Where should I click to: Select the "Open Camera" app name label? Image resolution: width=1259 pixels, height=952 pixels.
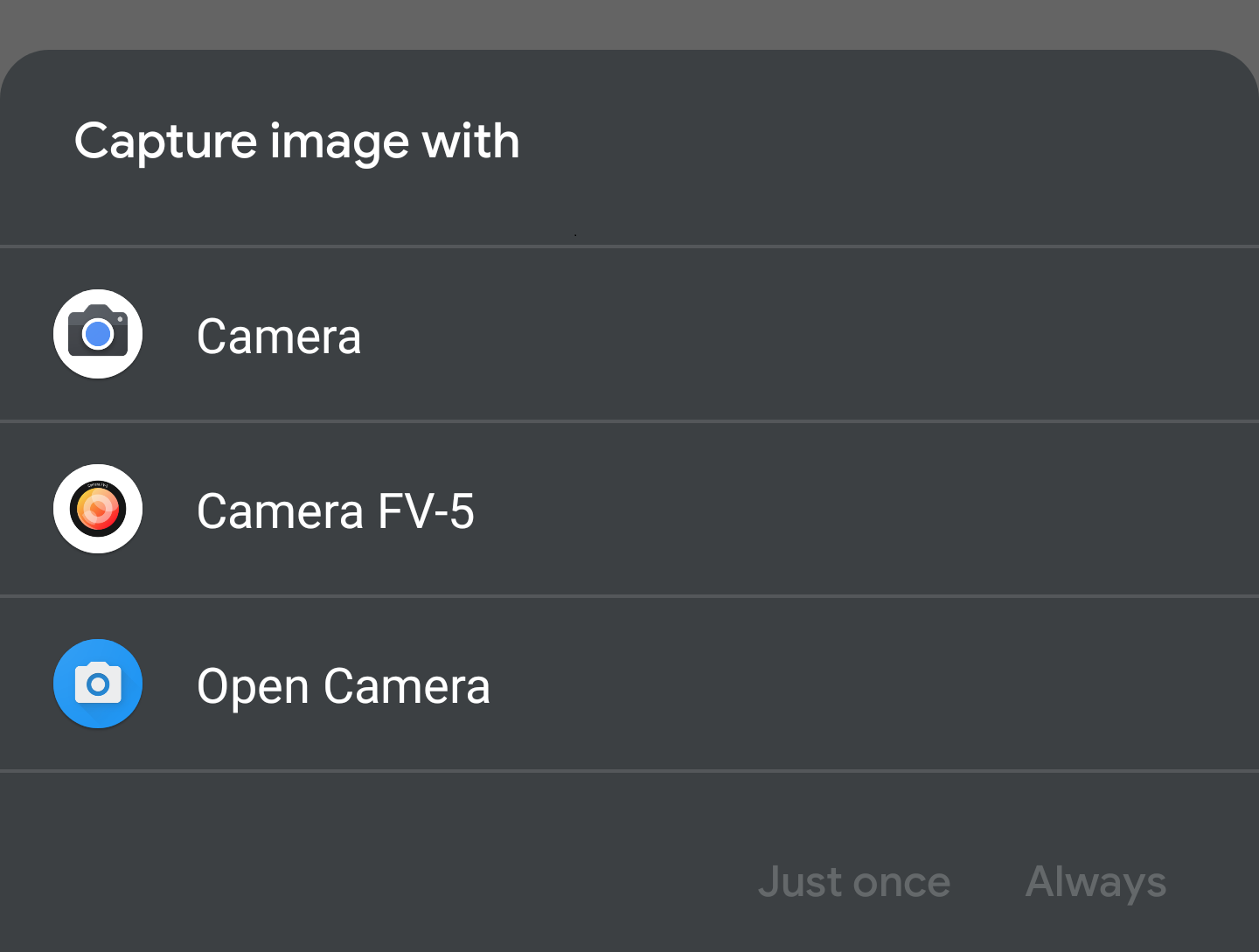pyautogui.click(x=343, y=686)
